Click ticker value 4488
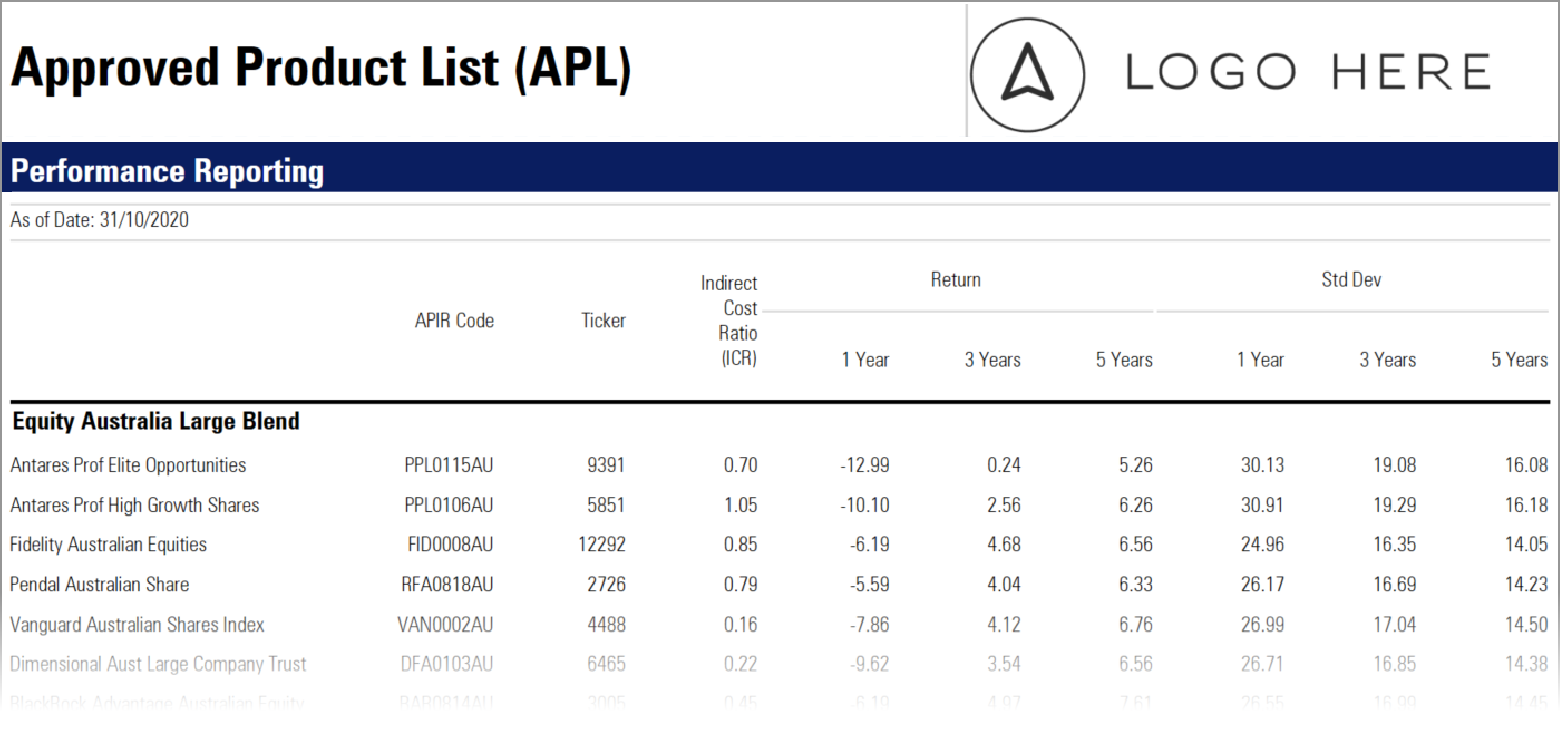 click(x=606, y=625)
